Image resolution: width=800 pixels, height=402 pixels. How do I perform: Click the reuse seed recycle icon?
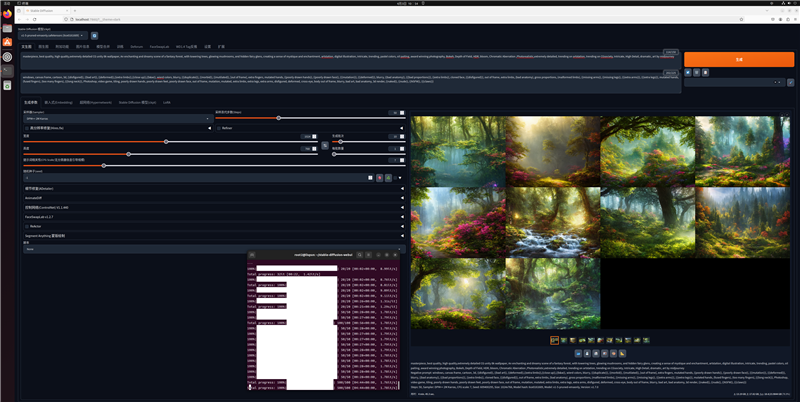click(x=387, y=177)
